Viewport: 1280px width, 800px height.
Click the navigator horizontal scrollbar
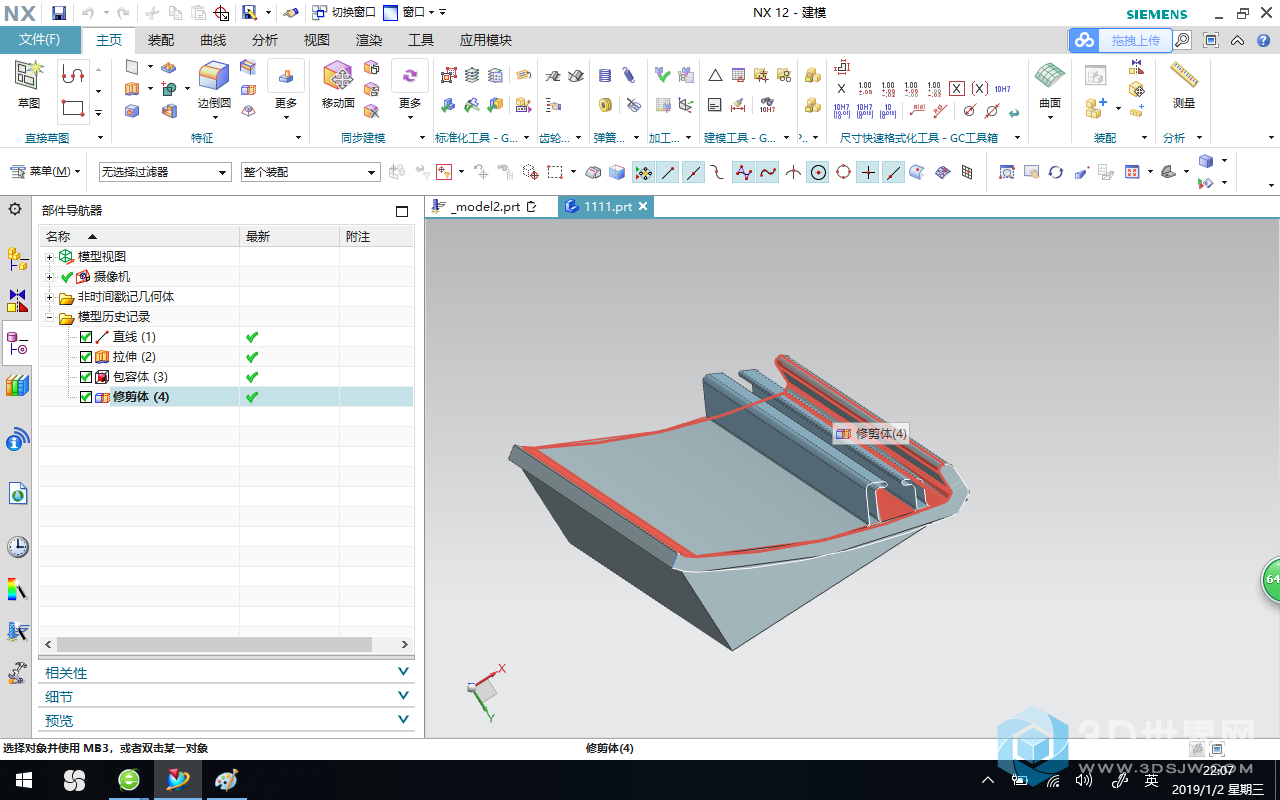click(x=213, y=645)
